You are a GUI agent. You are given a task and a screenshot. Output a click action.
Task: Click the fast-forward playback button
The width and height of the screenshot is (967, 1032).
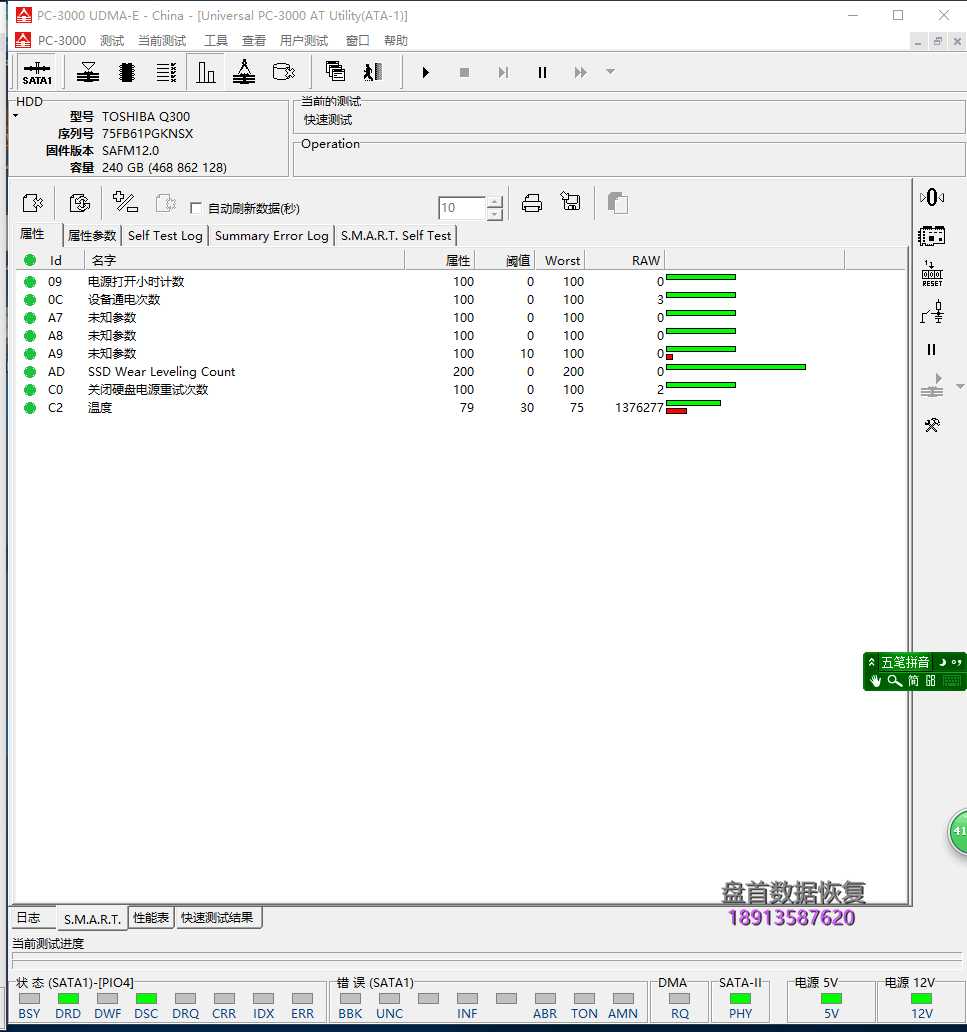pyautogui.click(x=580, y=72)
